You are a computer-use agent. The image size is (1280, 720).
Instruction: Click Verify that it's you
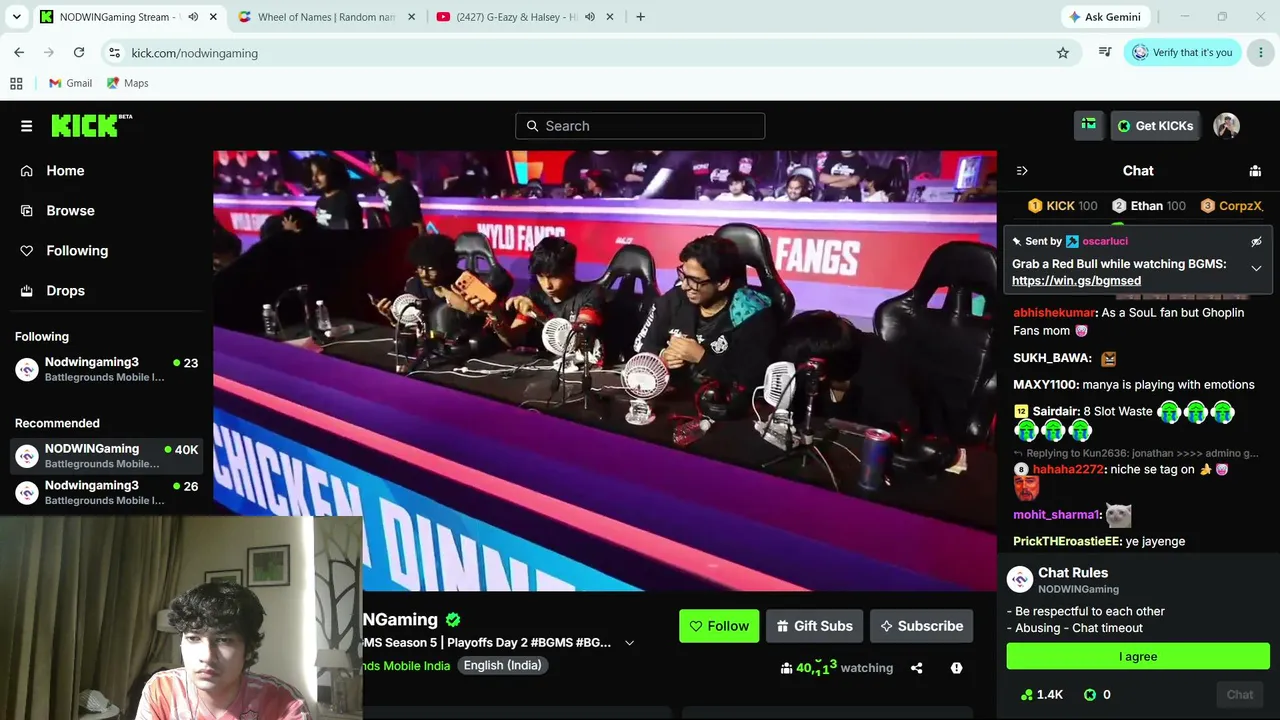1183,52
